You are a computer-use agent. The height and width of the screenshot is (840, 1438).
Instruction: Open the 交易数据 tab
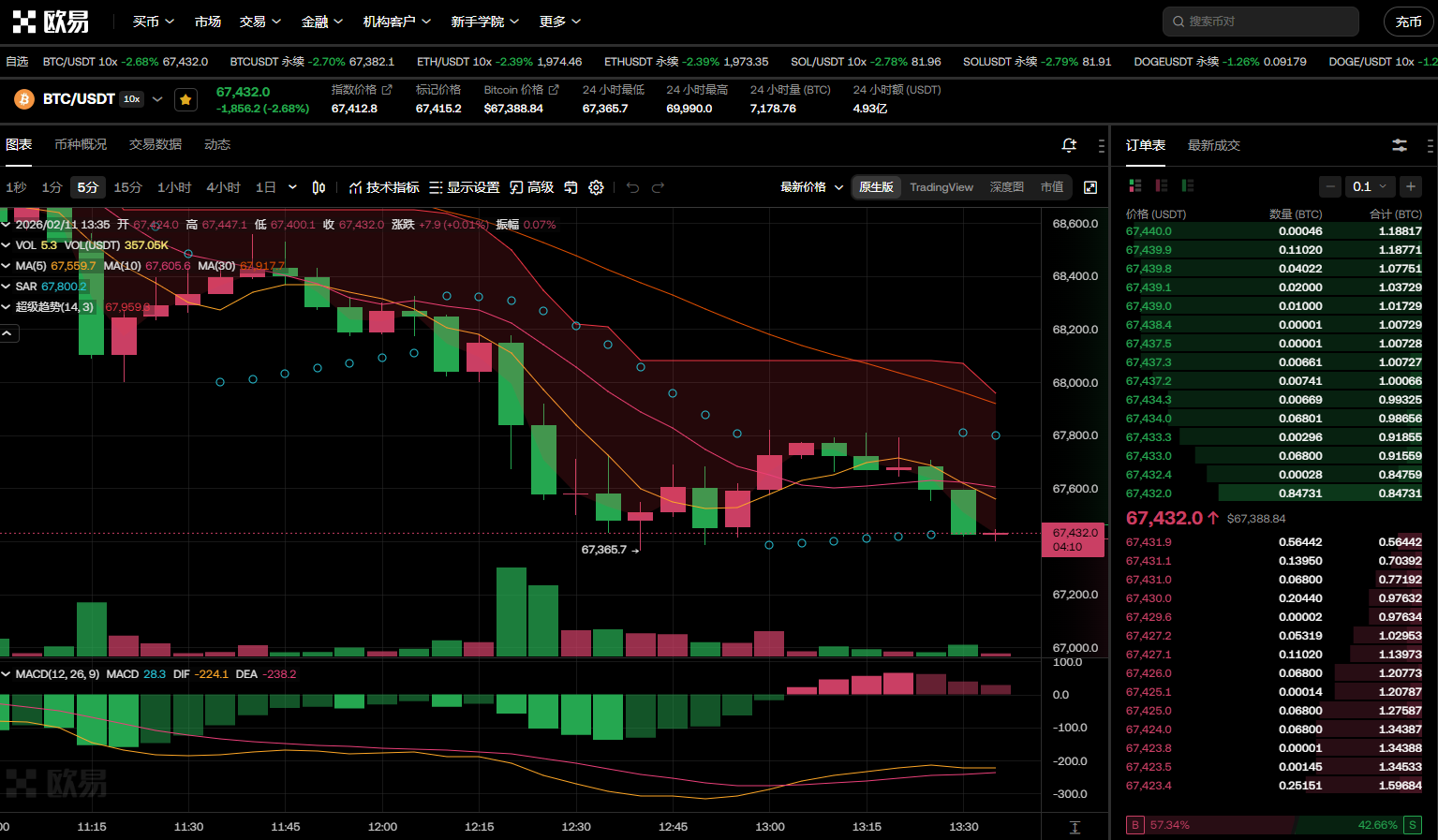pos(156,144)
